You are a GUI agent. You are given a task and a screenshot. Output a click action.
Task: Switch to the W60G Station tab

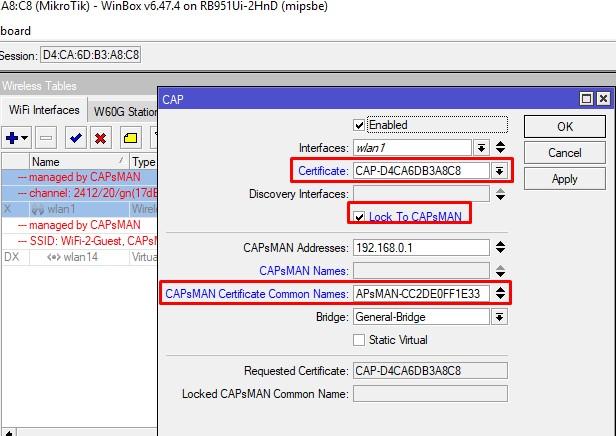(125, 112)
